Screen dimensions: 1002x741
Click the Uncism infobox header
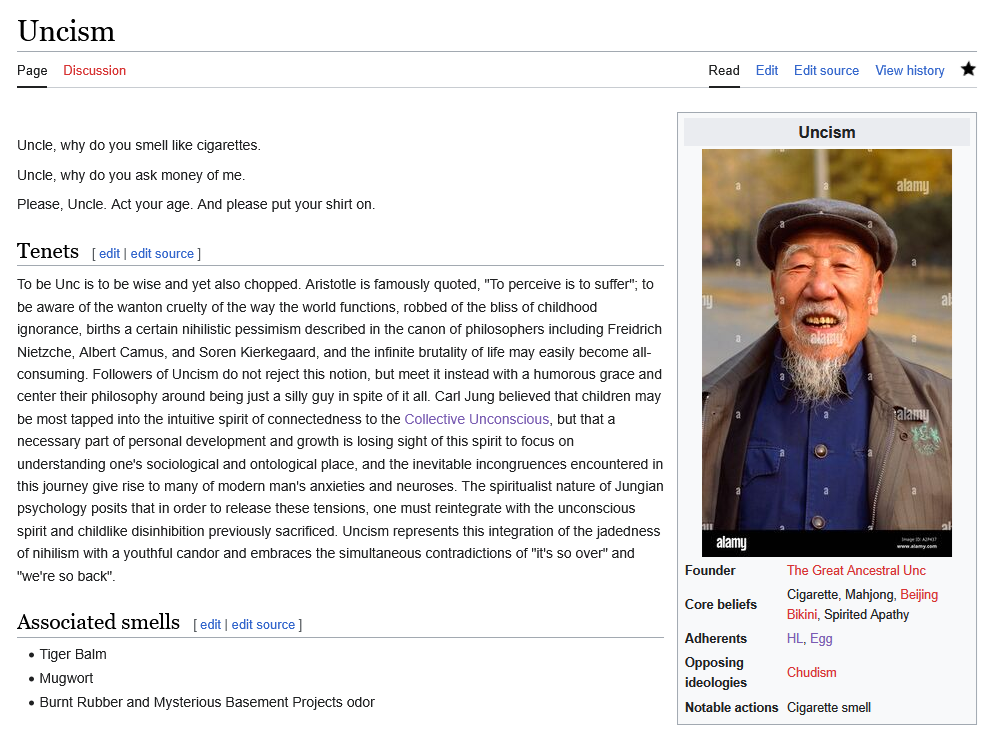pyautogui.click(x=827, y=132)
